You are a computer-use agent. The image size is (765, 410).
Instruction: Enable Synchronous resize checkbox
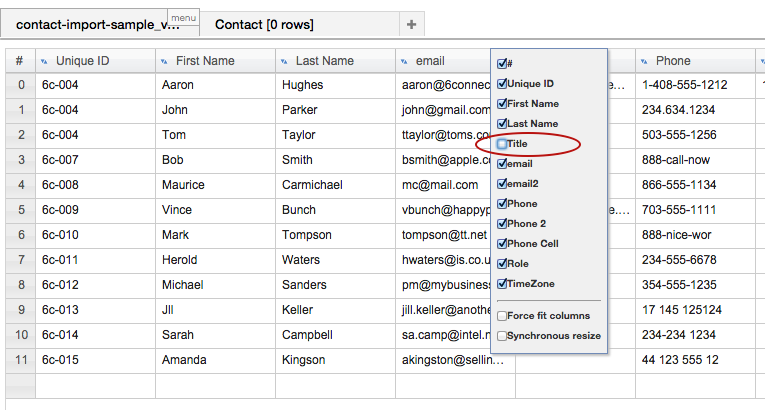502,336
